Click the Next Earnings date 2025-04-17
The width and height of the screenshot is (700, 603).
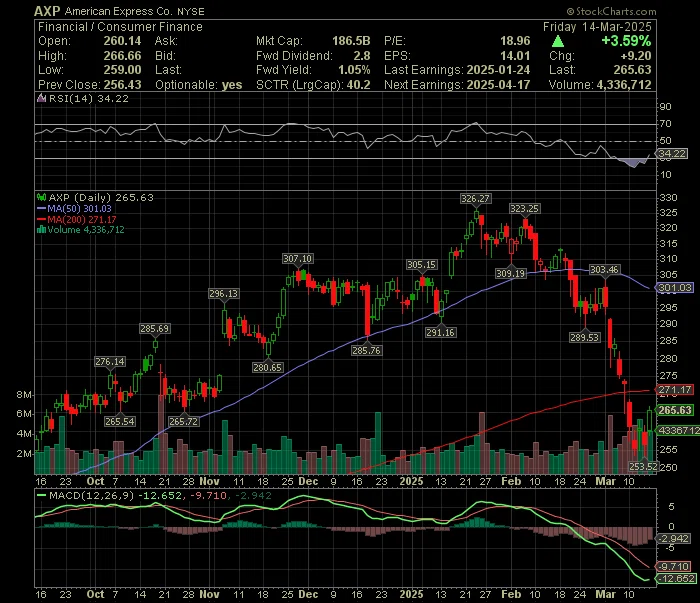pos(498,85)
